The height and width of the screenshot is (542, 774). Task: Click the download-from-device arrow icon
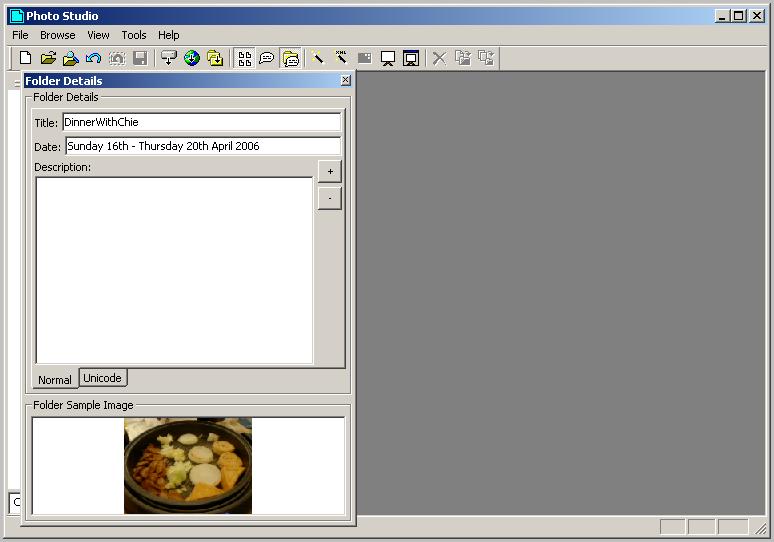(169, 58)
